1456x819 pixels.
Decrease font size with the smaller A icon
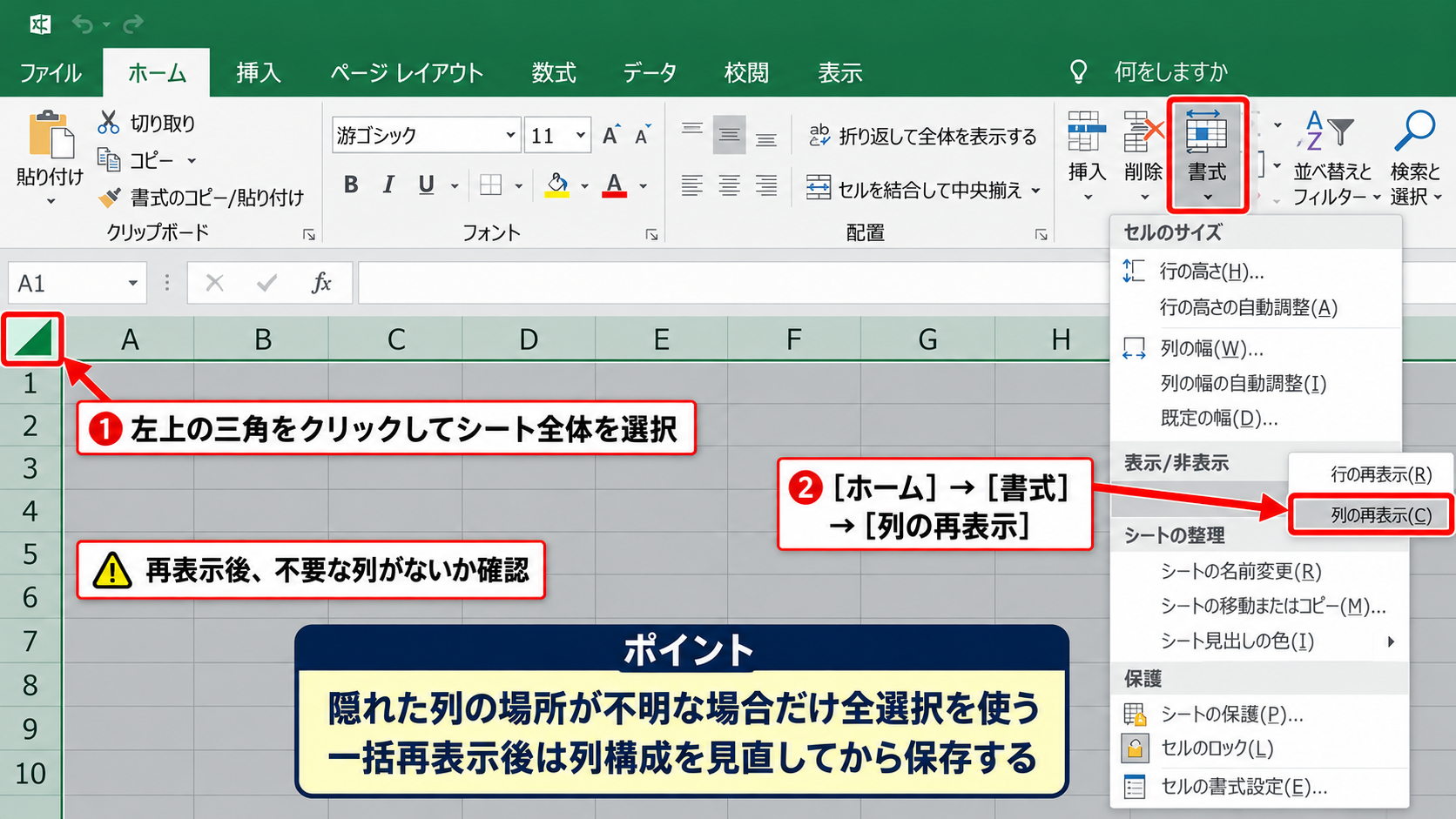point(643,135)
